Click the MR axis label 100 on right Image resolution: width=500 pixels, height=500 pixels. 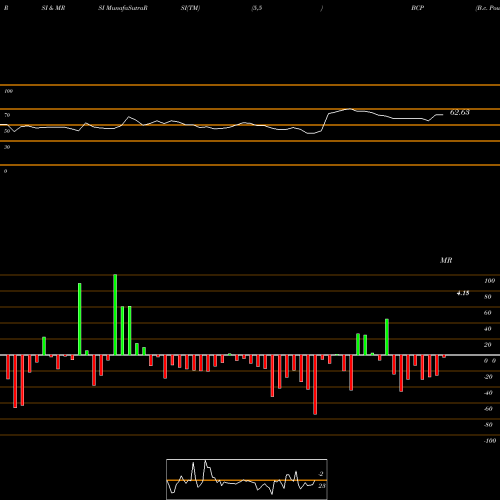[x=489, y=281]
